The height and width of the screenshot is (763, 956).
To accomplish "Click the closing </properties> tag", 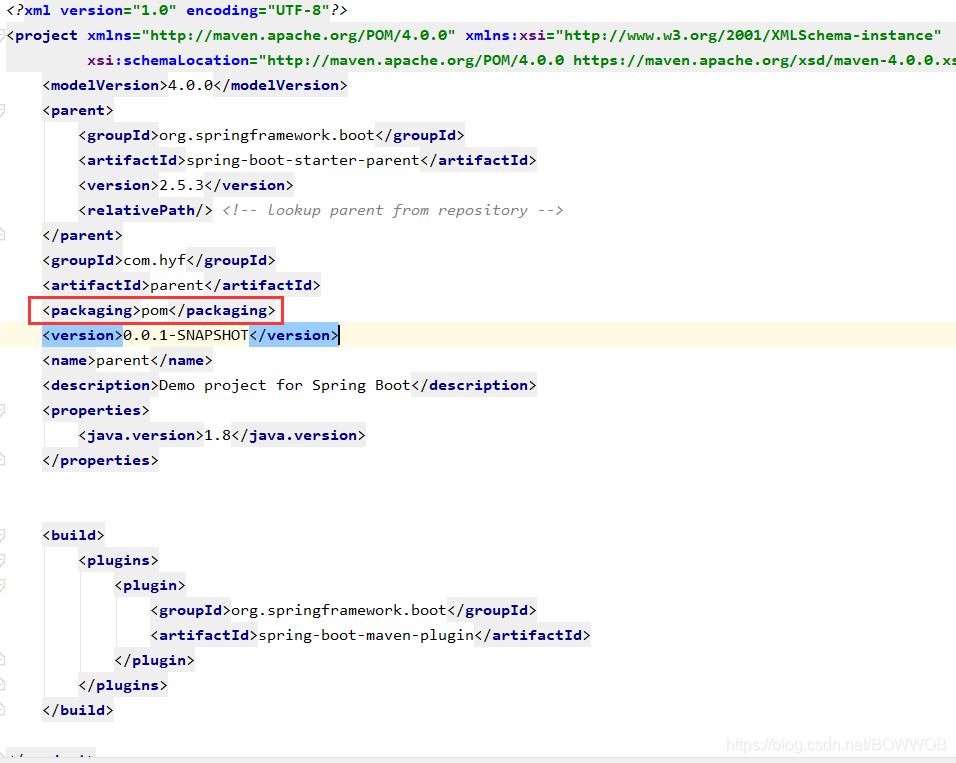I will (x=101, y=460).
